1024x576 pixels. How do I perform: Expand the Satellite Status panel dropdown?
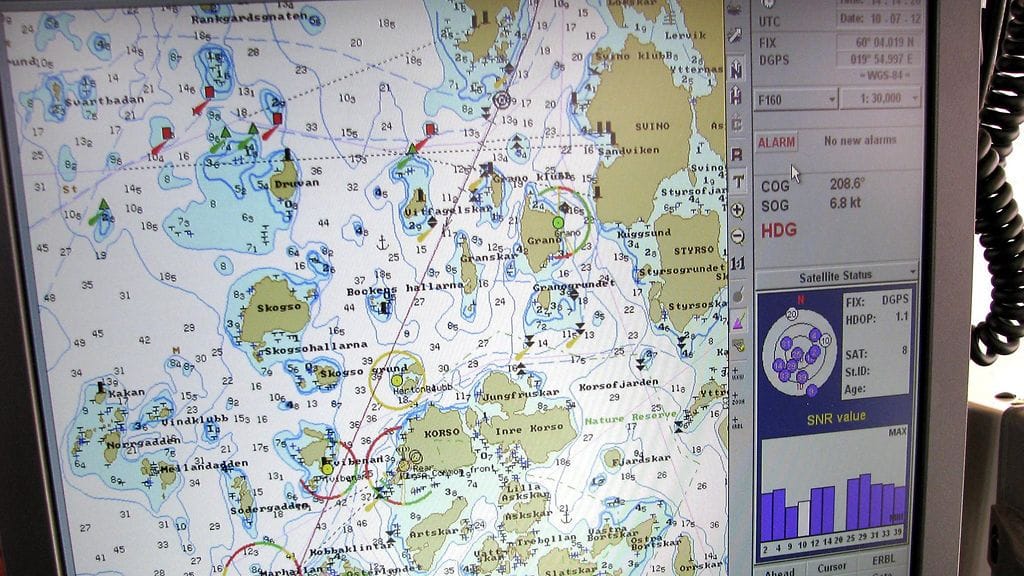911,272
